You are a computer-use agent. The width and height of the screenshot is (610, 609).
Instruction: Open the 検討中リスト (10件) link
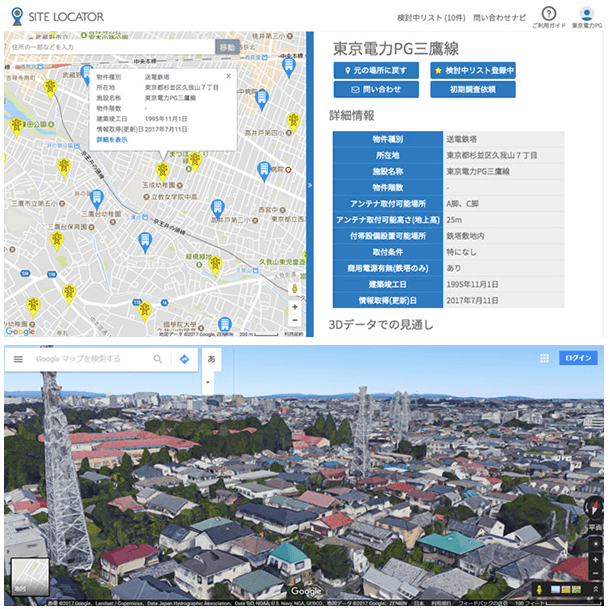[x=431, y=18]
